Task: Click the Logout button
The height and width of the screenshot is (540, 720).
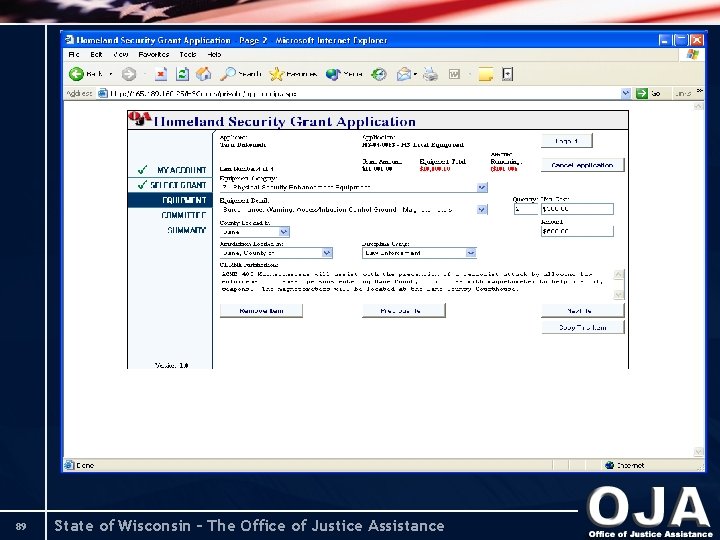Action: click(567, 141)
